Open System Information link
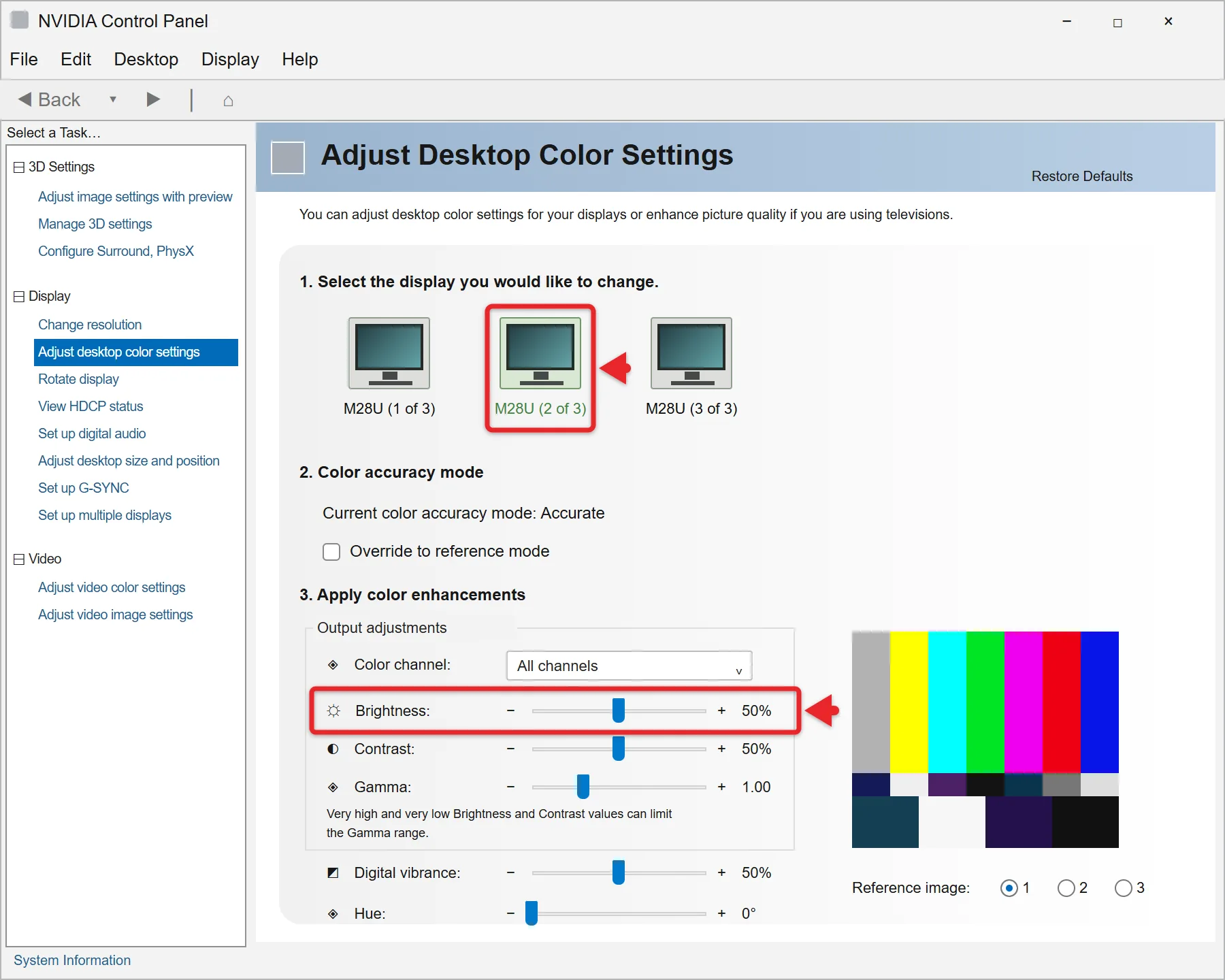Viewport: 1225px width, 980px height. (x=72, y=960)
